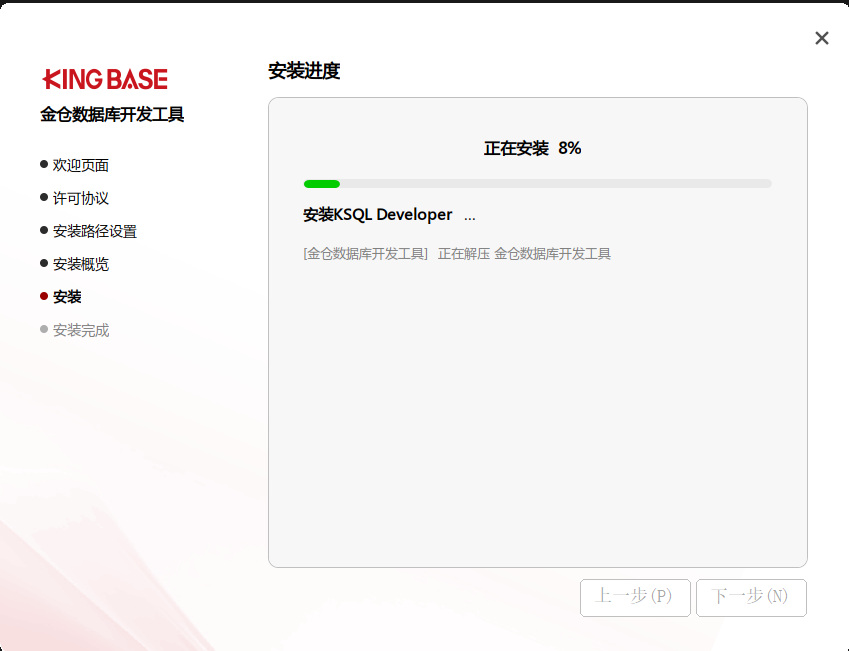Click the green filled part of progress bar
This screenshot has width=849, height=651.
coord(322,184)
